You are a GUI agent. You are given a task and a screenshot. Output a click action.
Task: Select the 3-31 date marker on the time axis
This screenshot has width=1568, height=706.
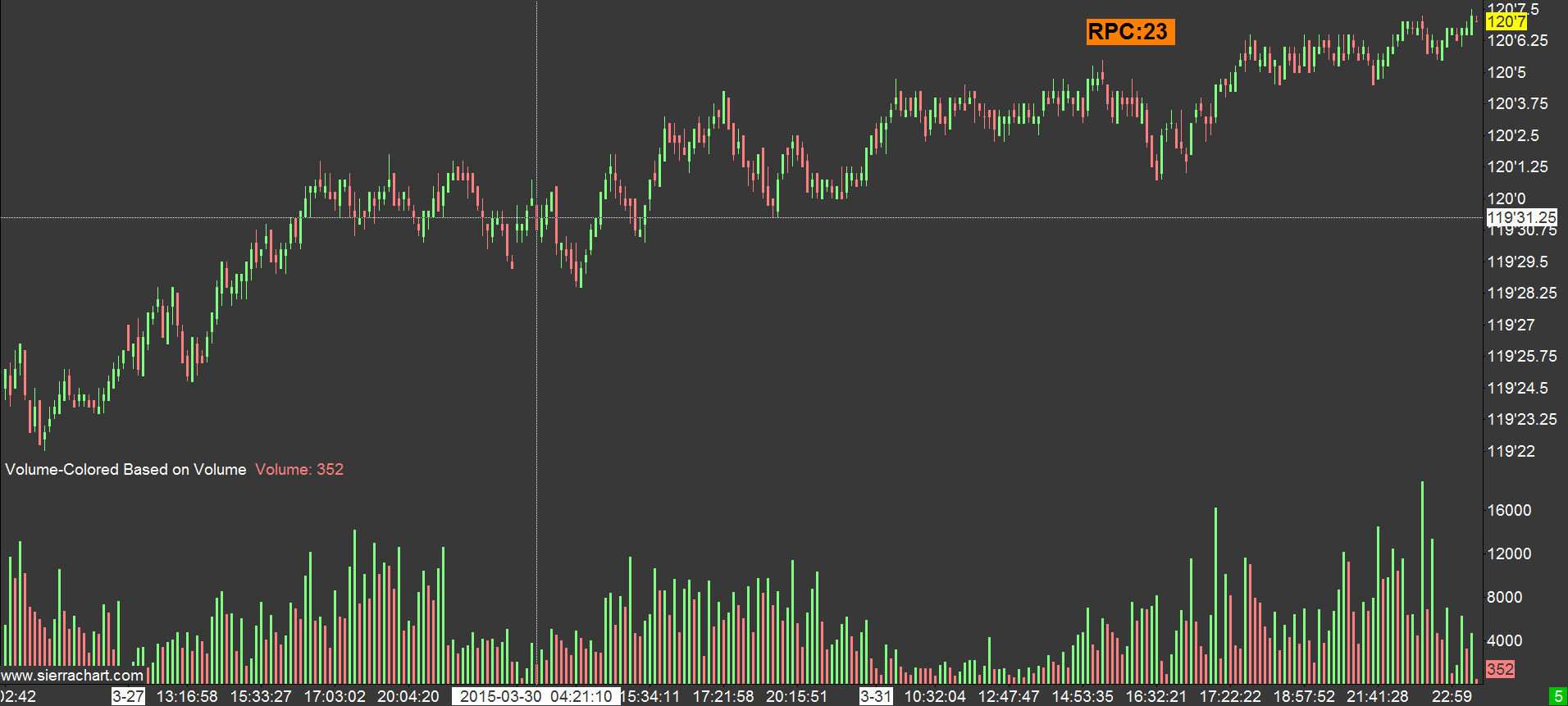(x=876, y=696)
